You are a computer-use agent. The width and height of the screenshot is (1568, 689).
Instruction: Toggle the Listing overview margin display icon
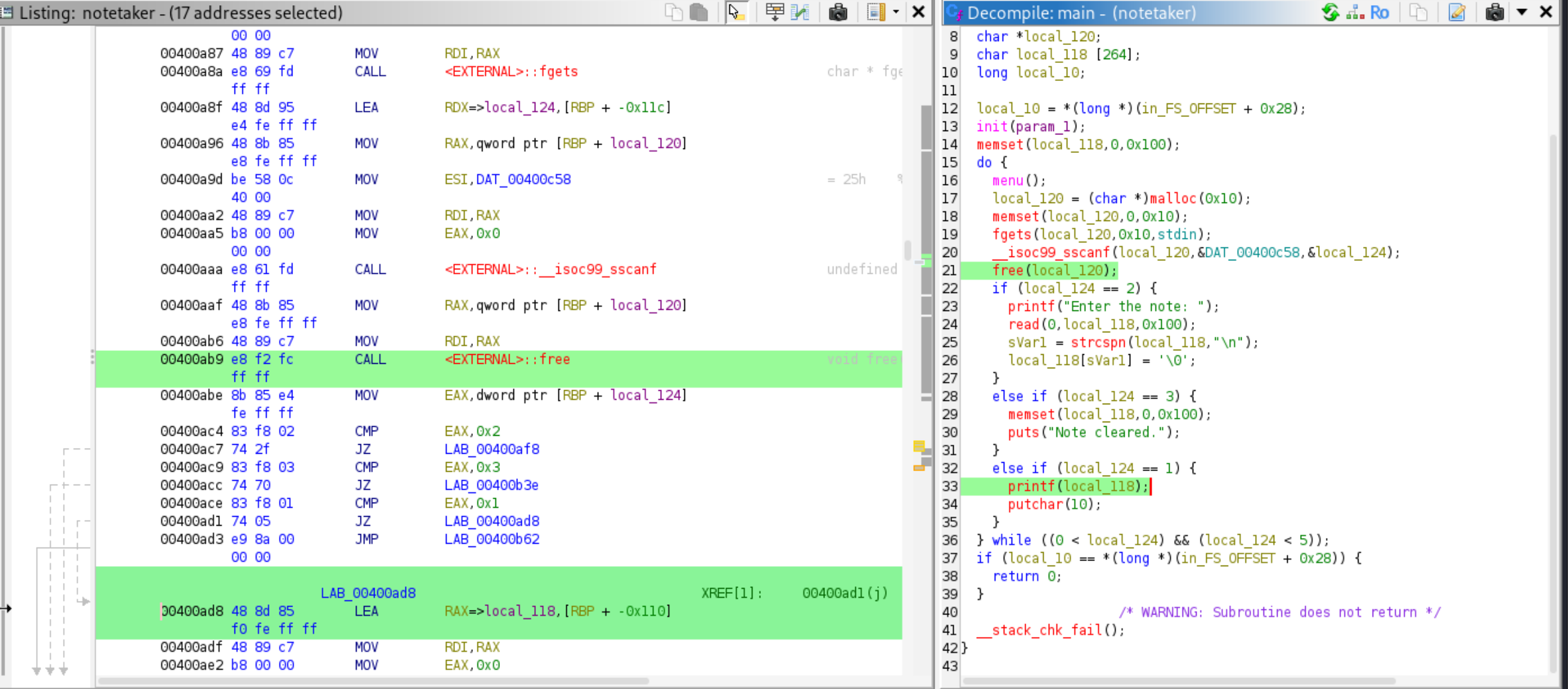click(x=875, y=12)
